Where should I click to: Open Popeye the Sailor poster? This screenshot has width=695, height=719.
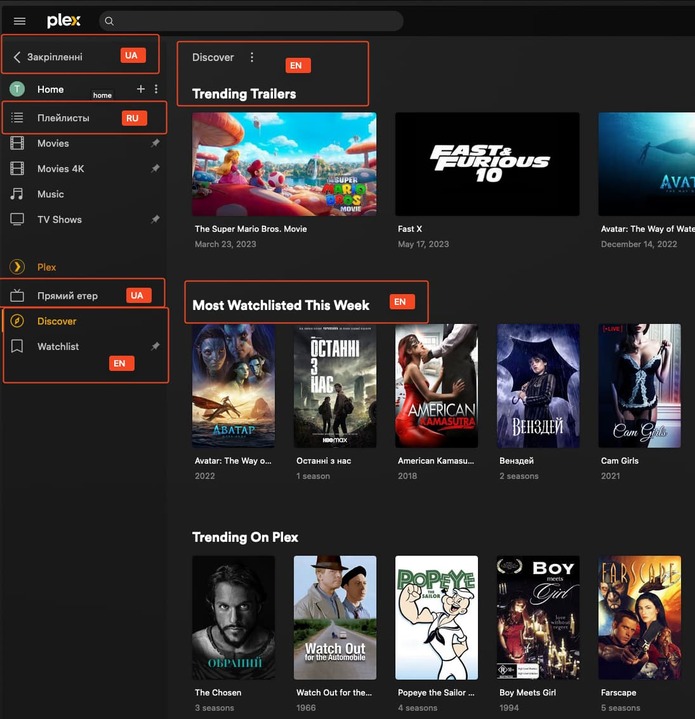436,618
